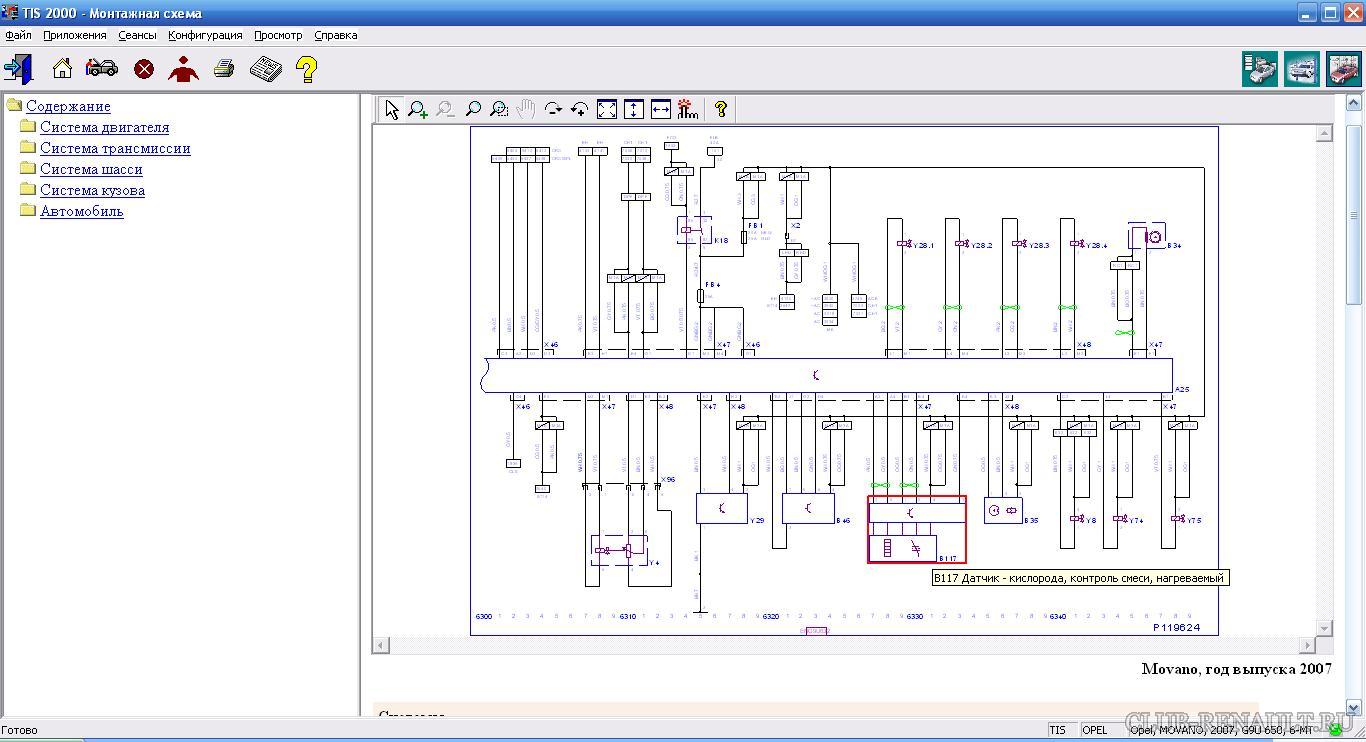Click the Y4 component in diagram

click(x=620, y=550)
